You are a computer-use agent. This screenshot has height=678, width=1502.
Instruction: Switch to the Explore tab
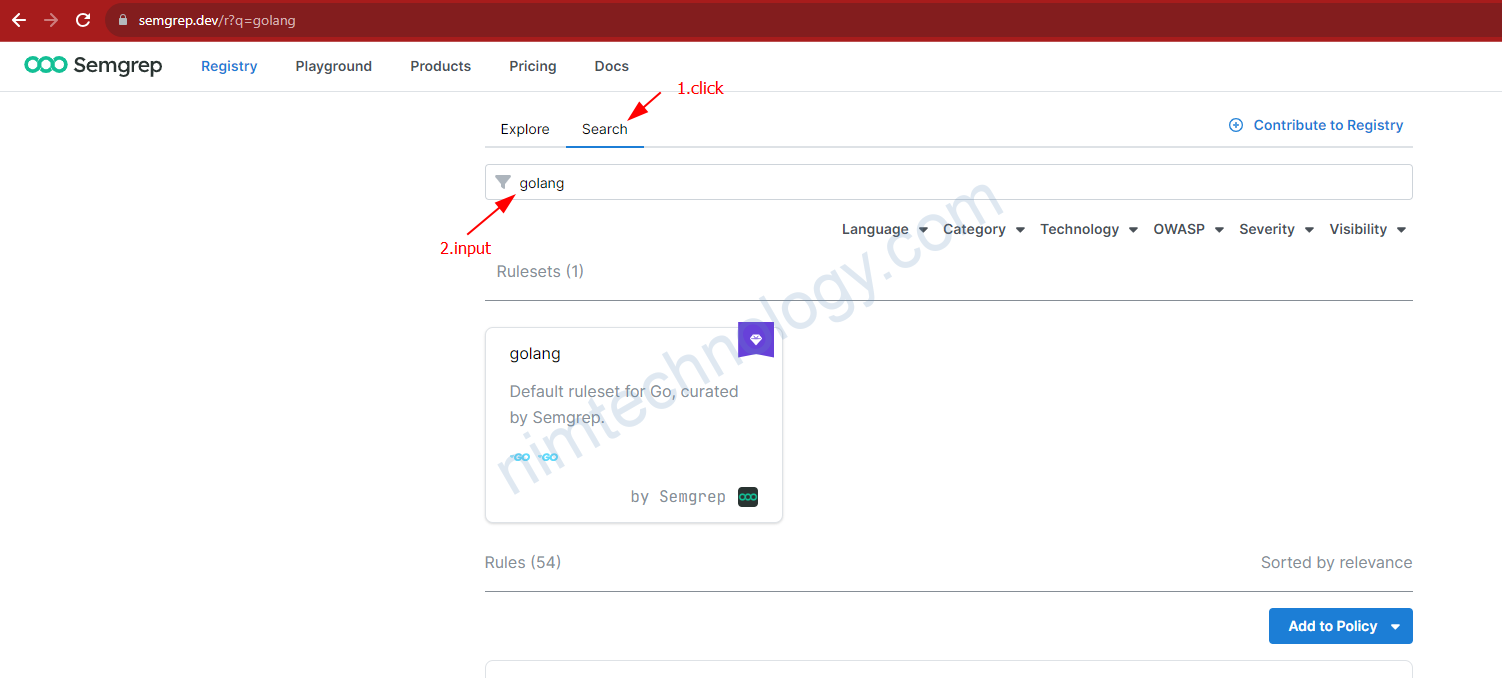pos(525,129)
